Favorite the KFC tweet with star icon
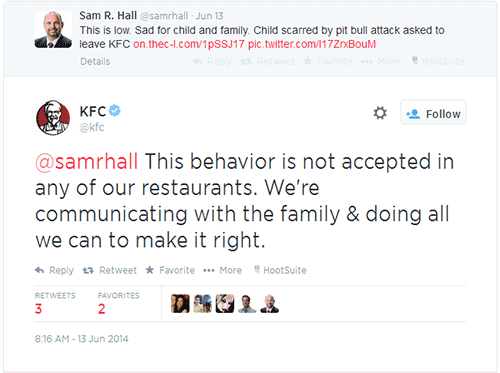Image resolution: width=500 pixels, height=373 pixels. click(150, 270)
